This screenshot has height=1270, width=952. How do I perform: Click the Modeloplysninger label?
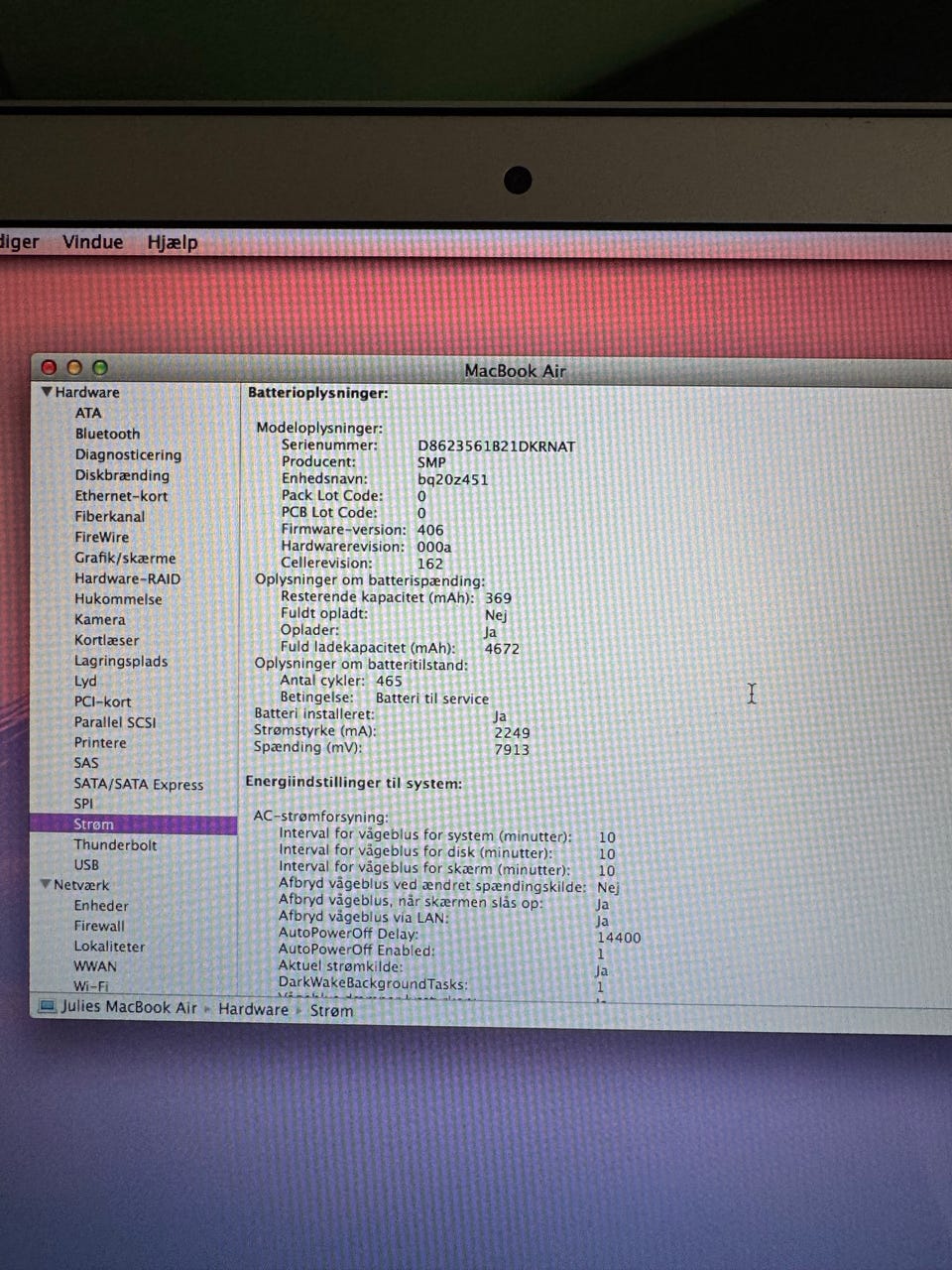point(319,428)
